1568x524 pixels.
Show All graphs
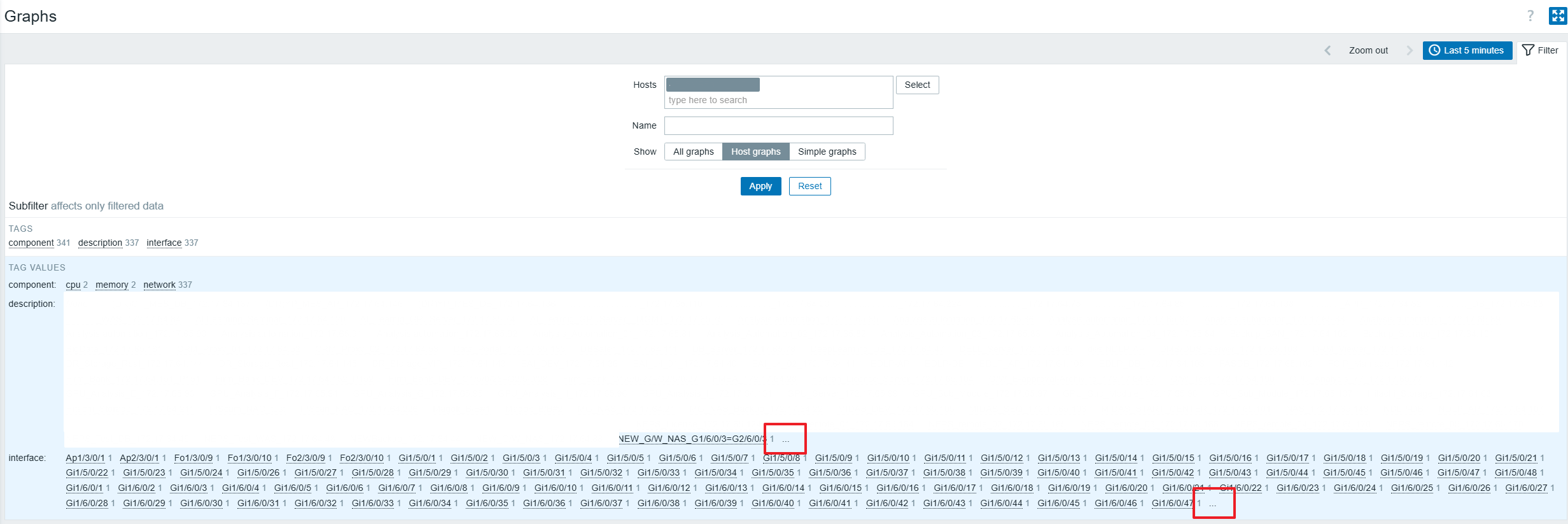[x=693, y=152]
